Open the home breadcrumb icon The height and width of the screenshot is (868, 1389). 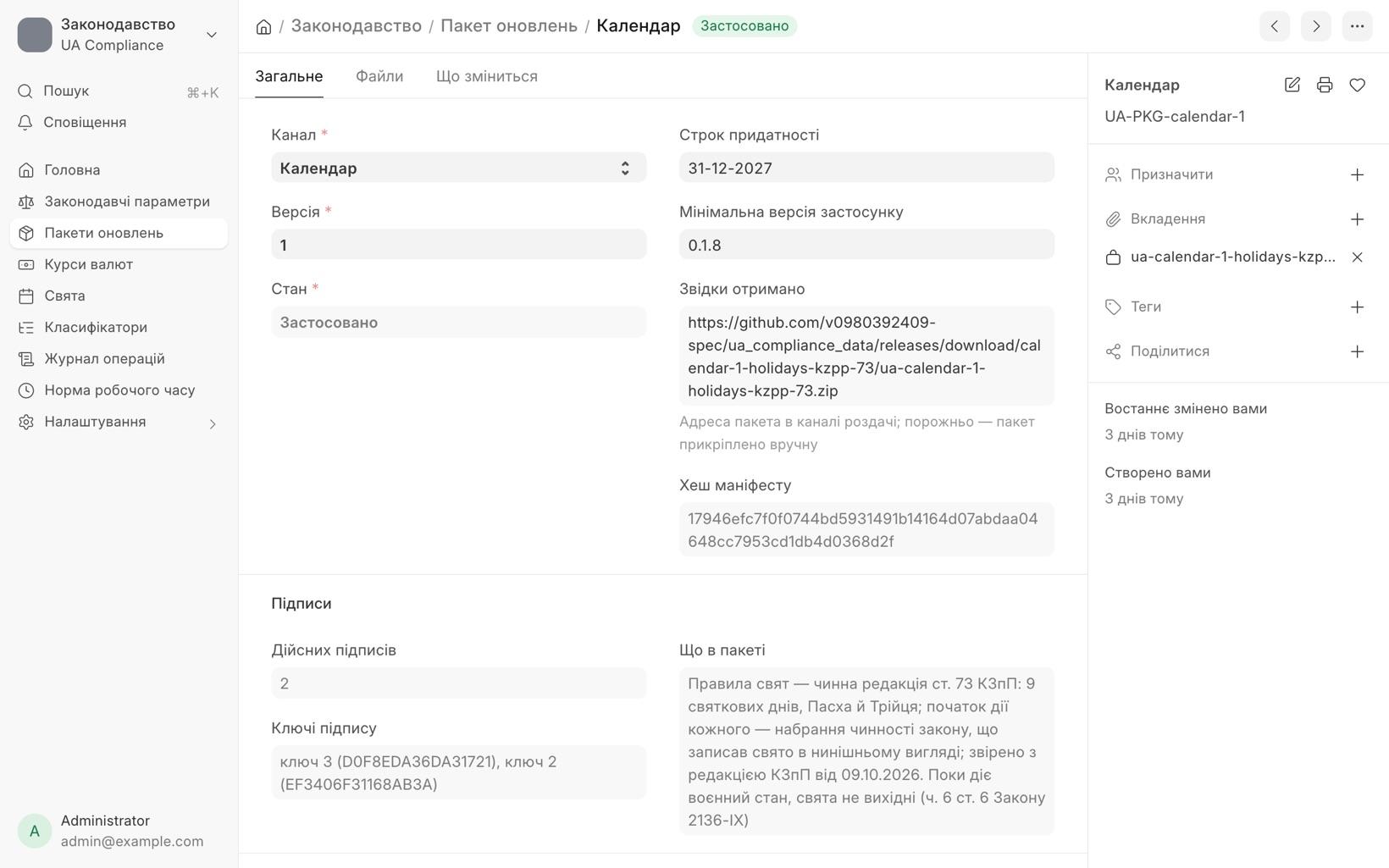coord(263,26)
